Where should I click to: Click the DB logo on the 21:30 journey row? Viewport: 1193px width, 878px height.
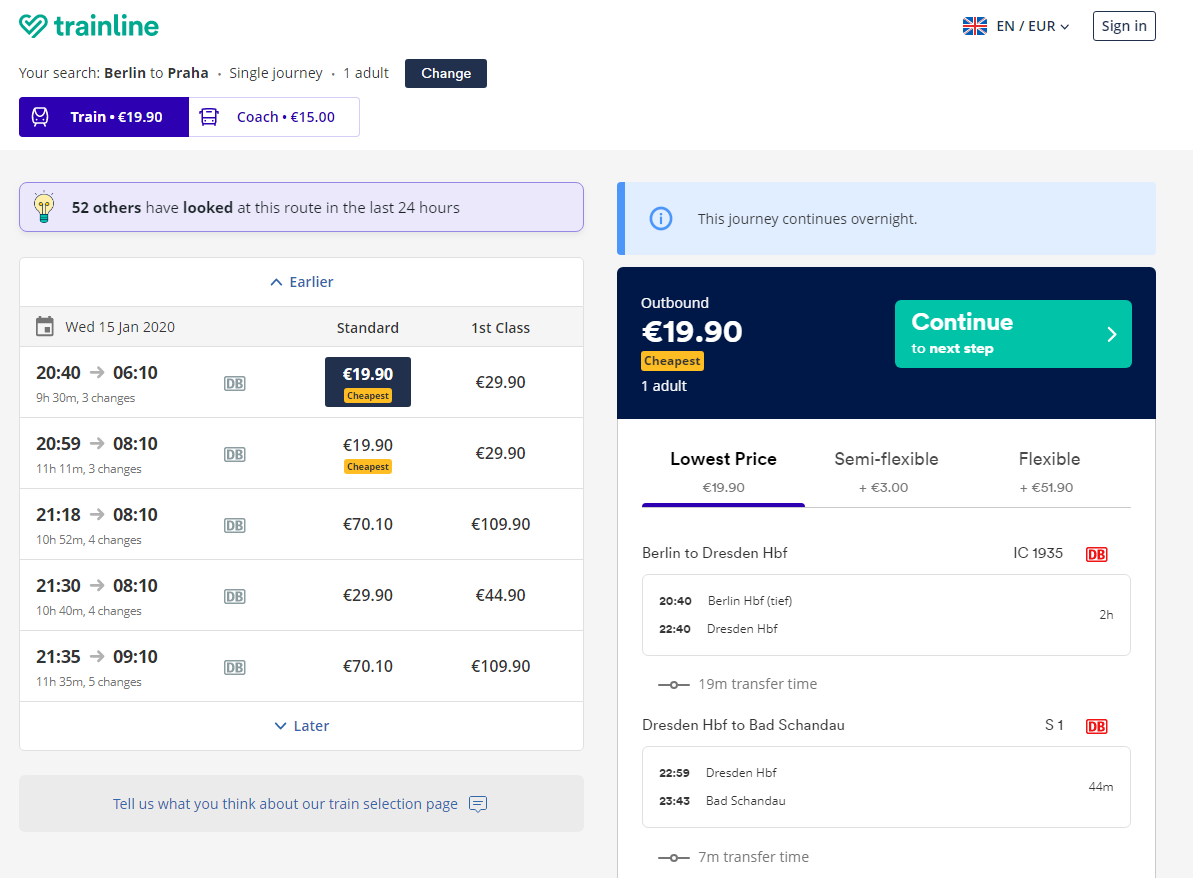tap(234, 596)
